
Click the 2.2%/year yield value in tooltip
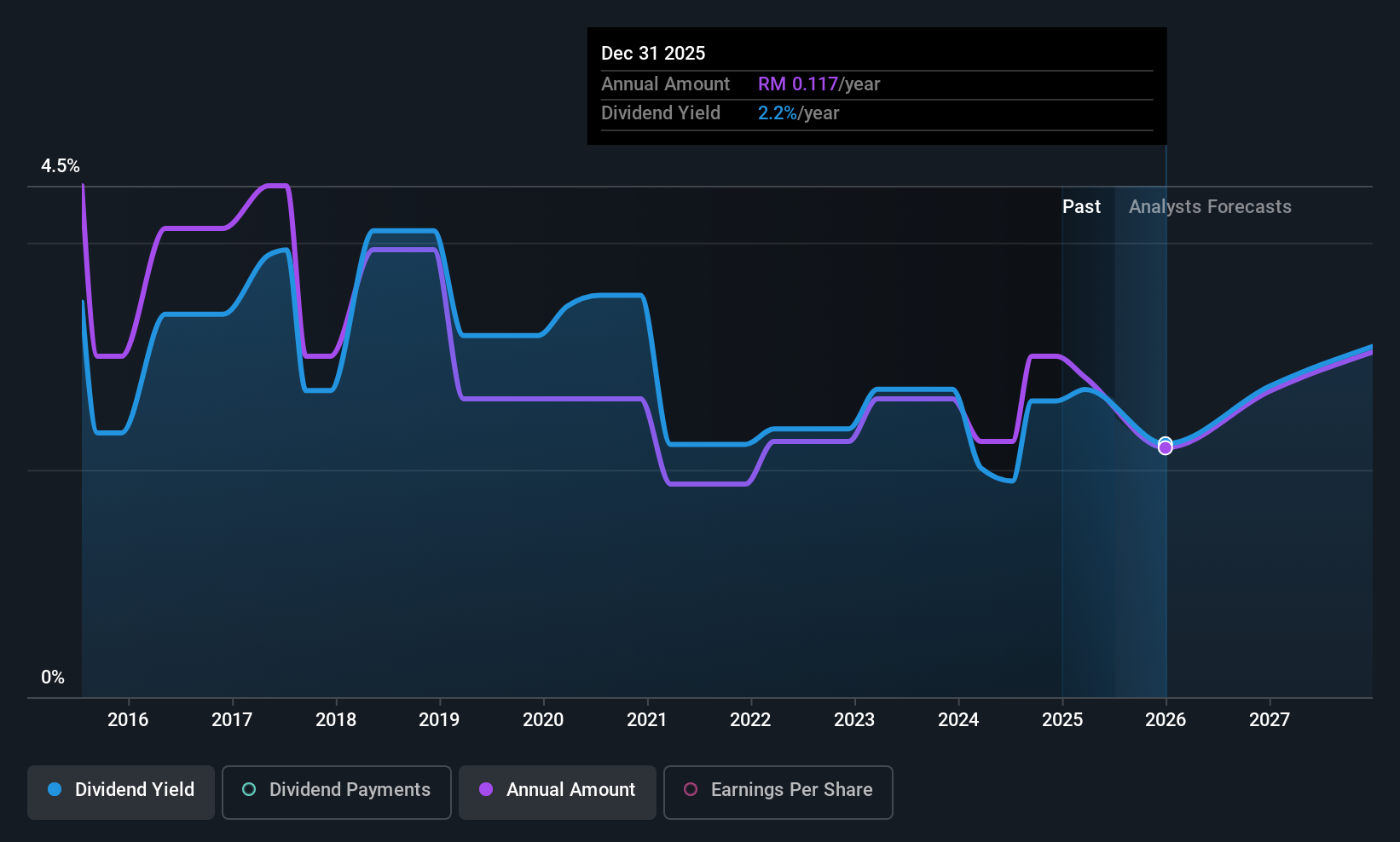[798, 112]
